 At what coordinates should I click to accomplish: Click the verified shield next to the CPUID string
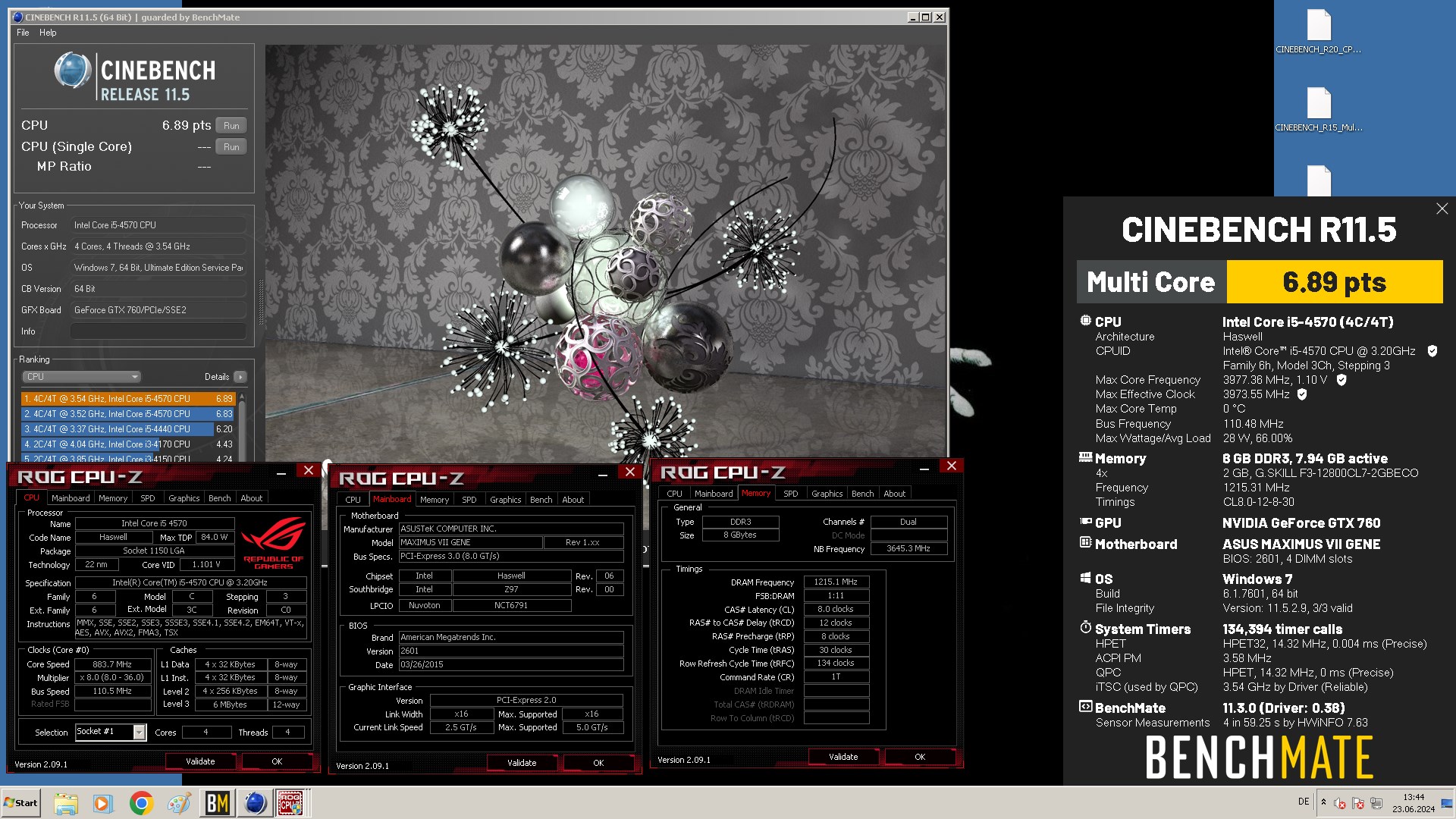(1432, 351)
